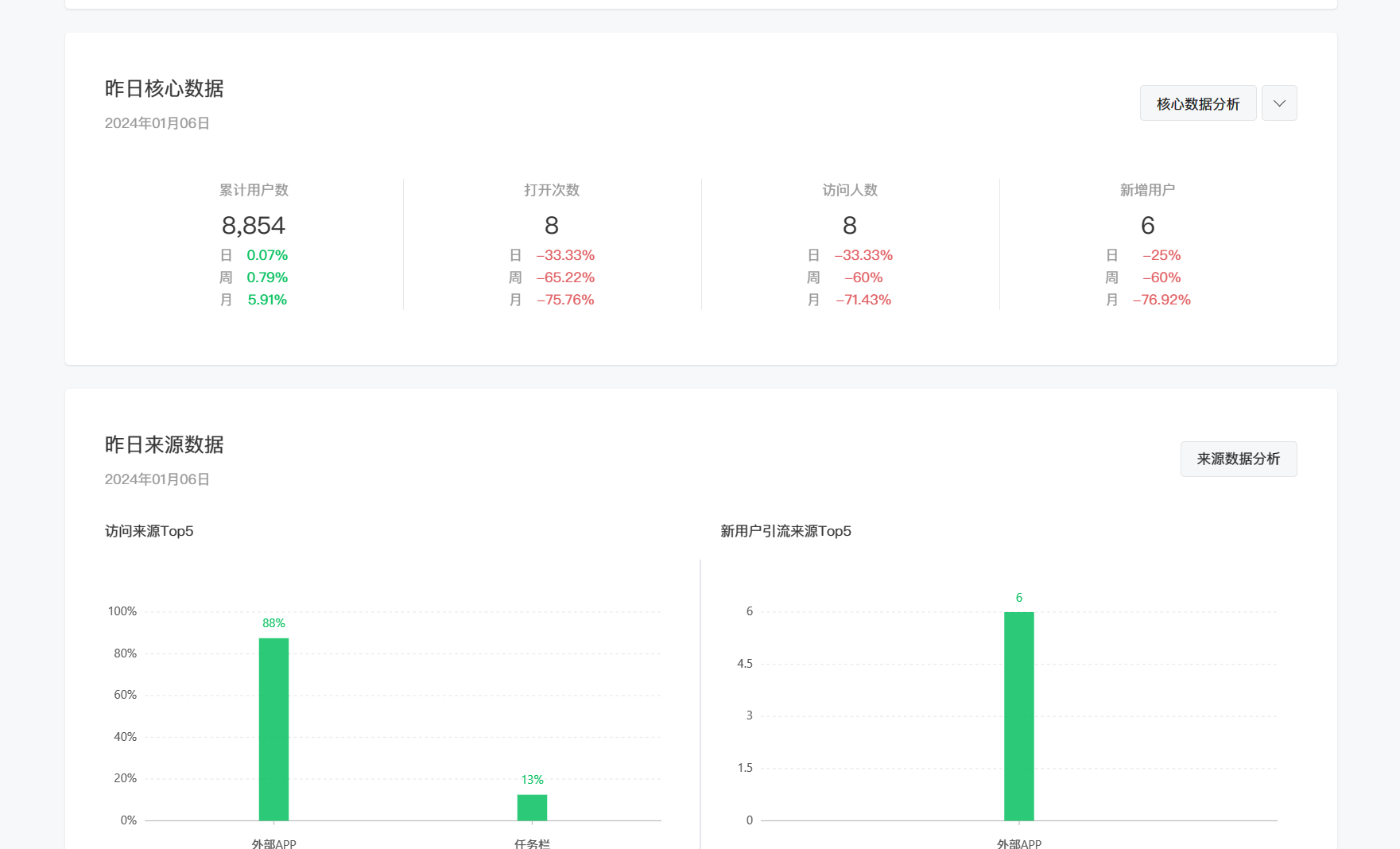Click the 100% axis label in 访问来源 chart

122,611
